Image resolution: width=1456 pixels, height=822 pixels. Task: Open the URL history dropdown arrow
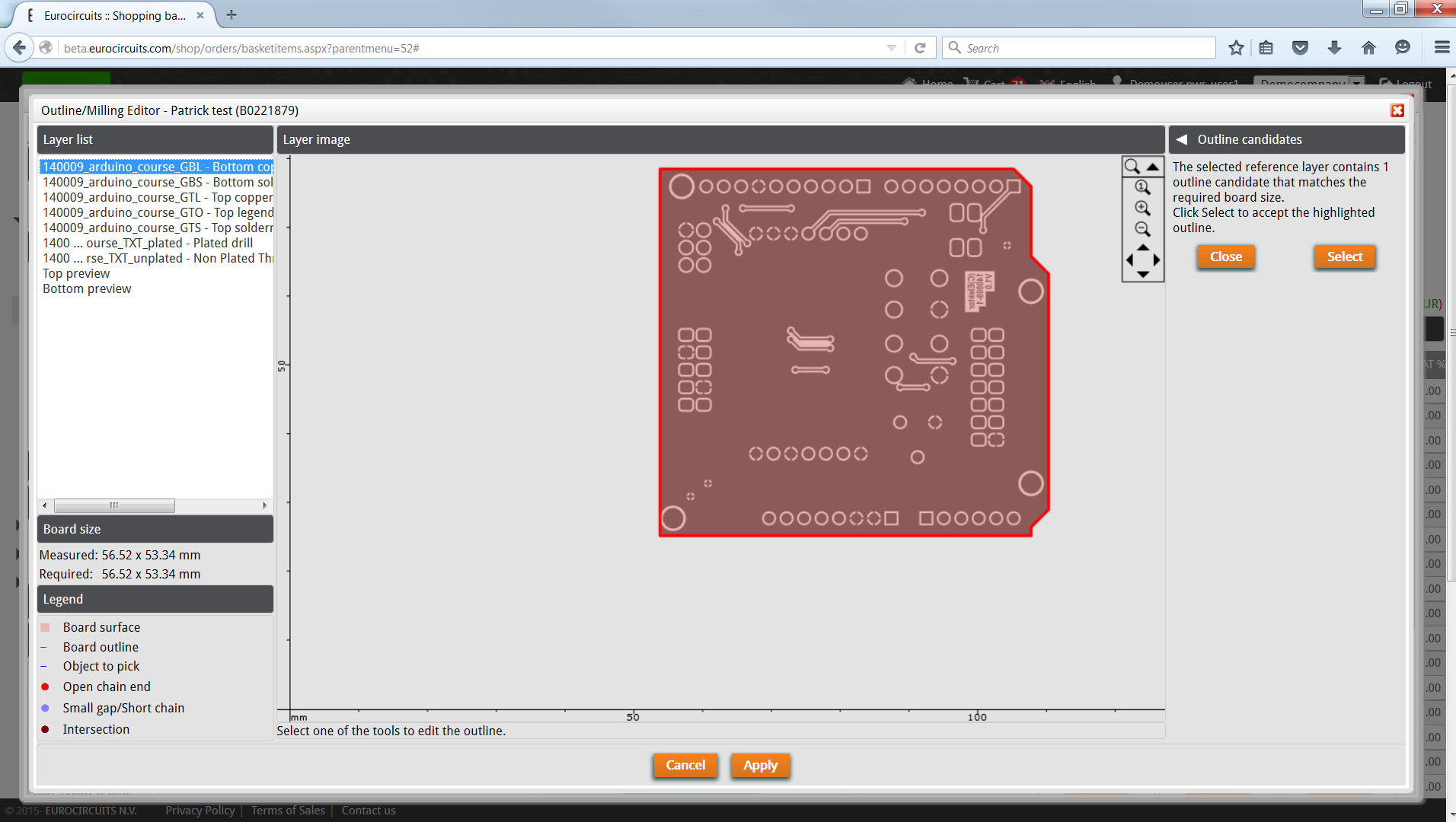(x=891, y=48)
